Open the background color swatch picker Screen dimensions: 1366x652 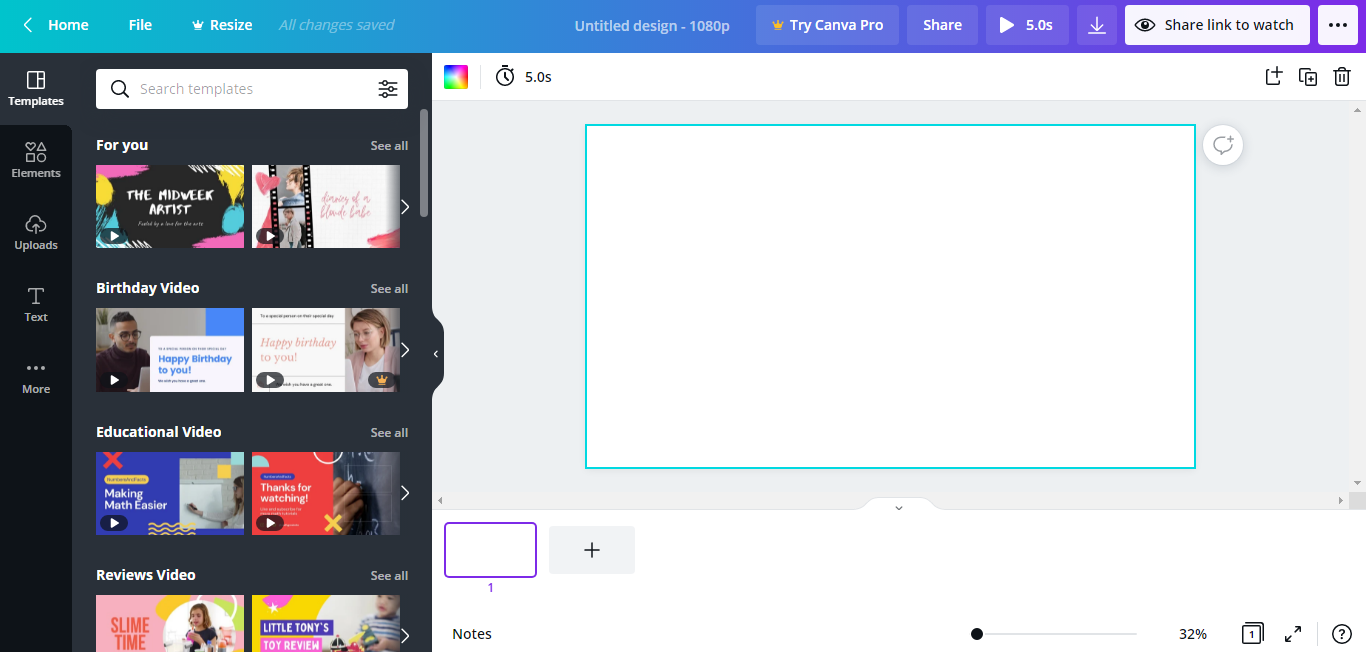(455, 76)
